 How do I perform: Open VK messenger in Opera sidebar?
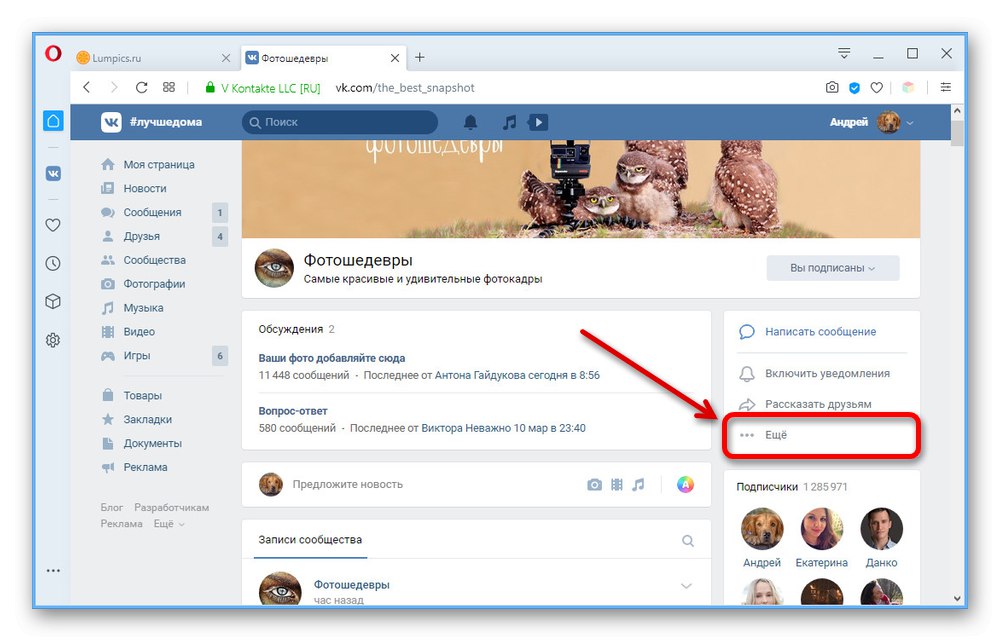54,173
